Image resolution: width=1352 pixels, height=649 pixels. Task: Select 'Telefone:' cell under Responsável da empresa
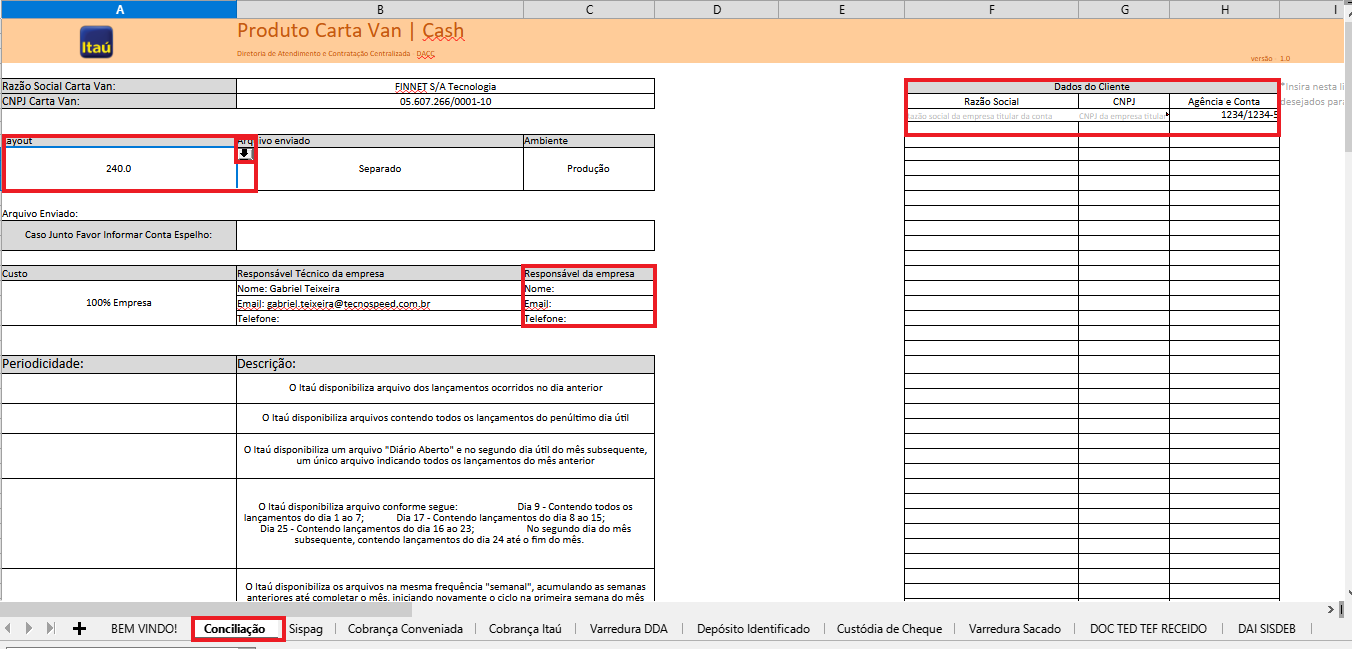589,318
